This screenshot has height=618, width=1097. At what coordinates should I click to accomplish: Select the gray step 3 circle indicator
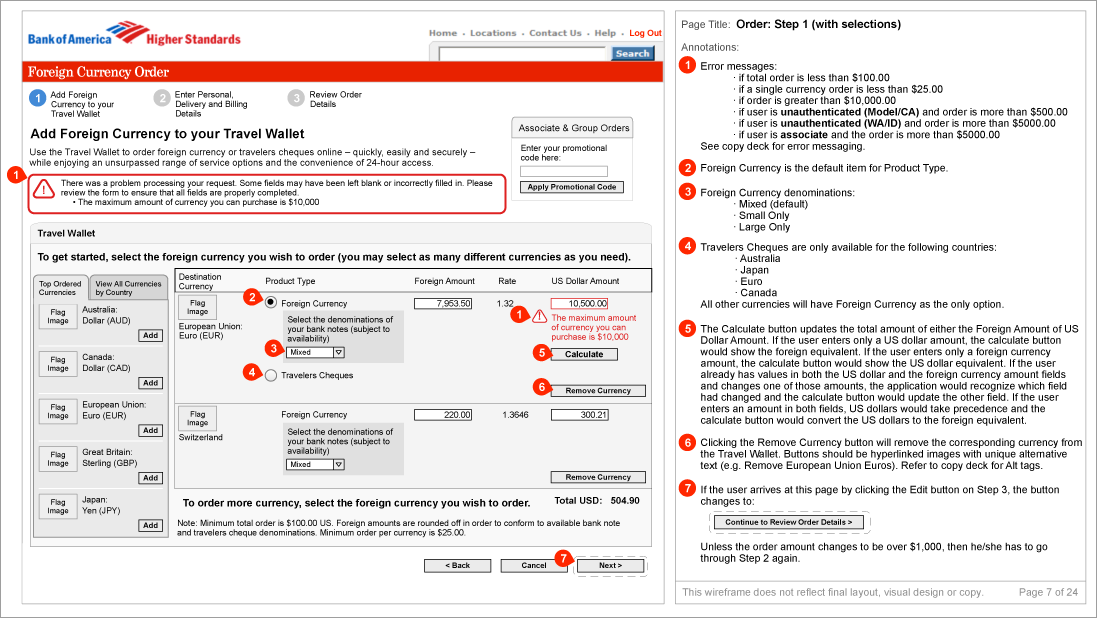[296, 98]
